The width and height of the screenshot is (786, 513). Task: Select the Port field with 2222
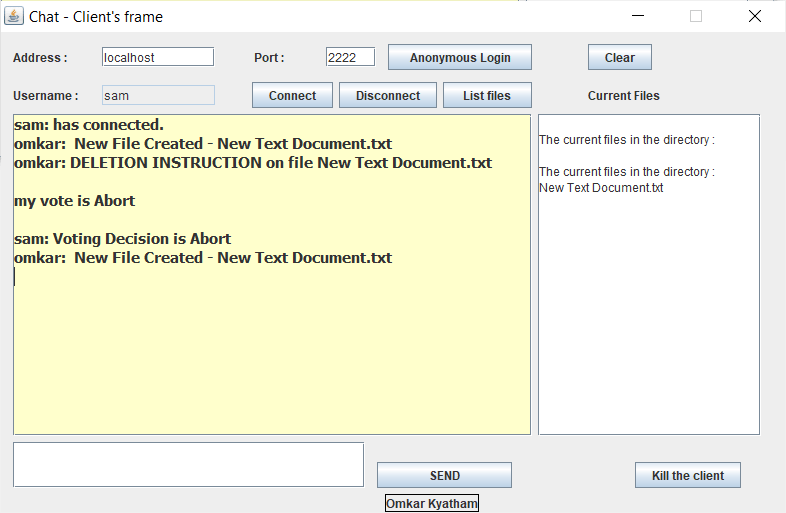350,57
